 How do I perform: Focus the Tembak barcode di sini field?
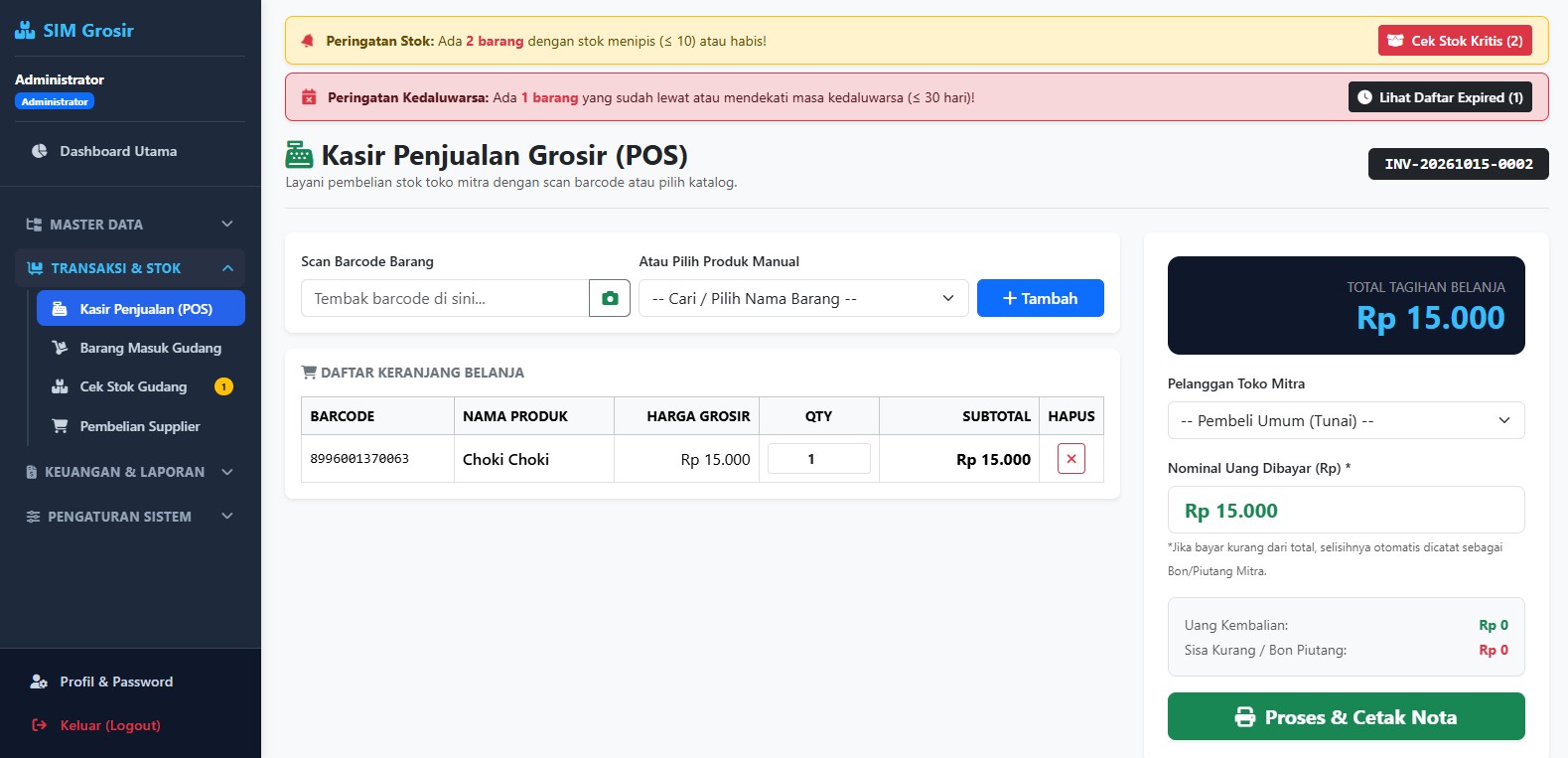(x=445, y=298)
